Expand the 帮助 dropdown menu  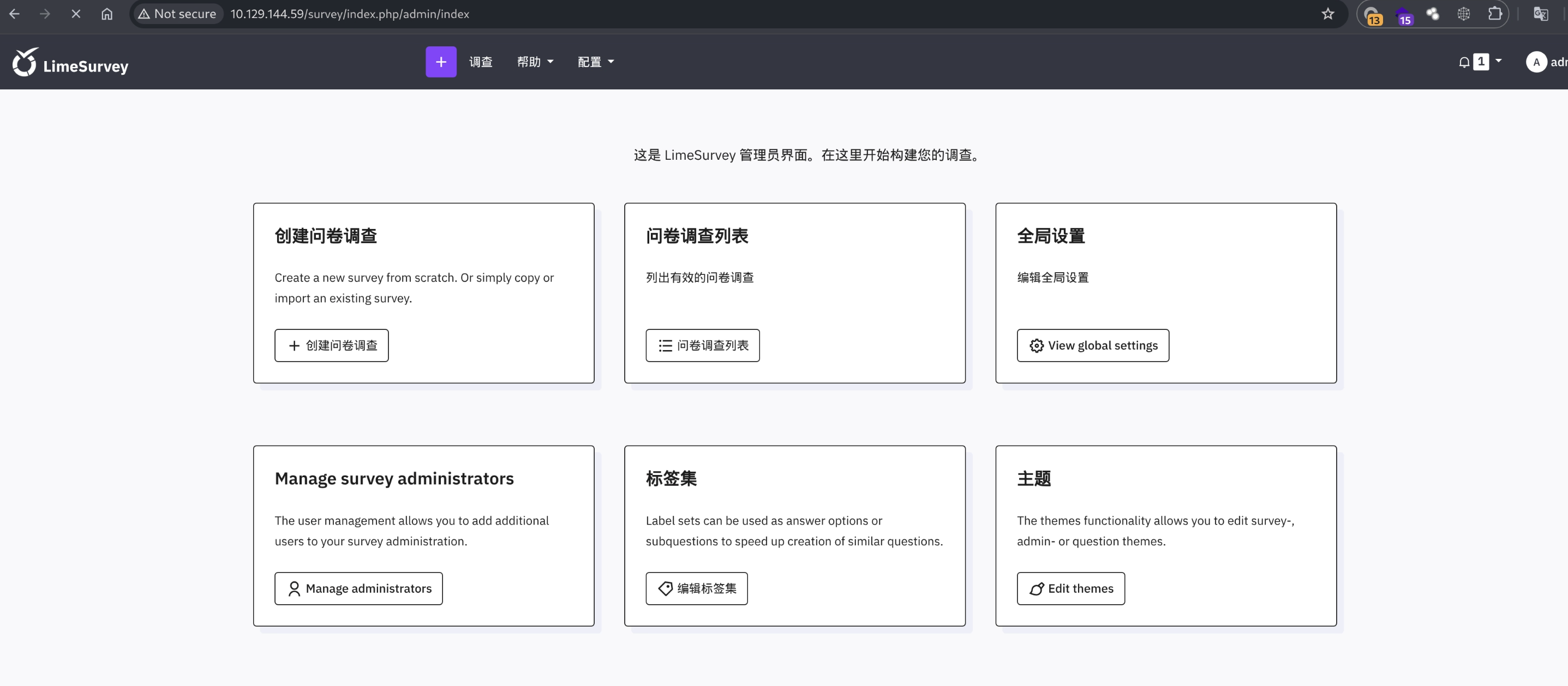click(535, 62)
